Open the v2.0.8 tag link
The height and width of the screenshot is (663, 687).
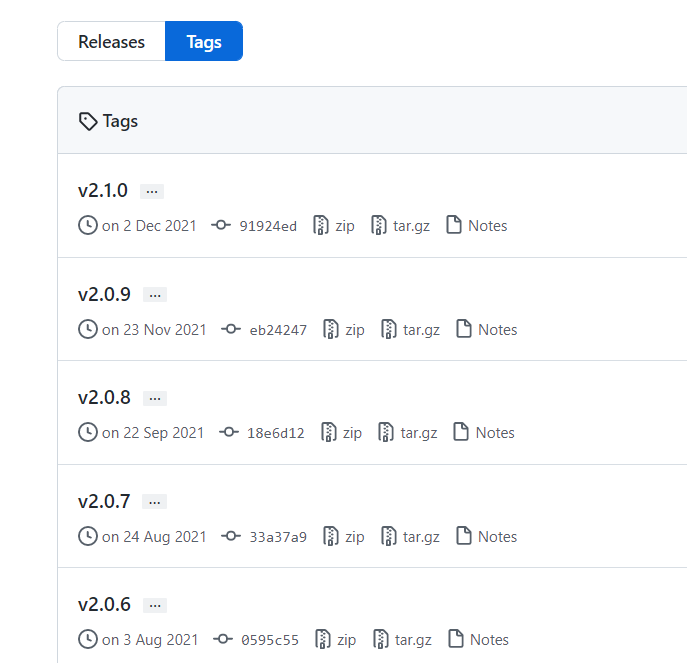pyautogui.click(x=104, y=397)
